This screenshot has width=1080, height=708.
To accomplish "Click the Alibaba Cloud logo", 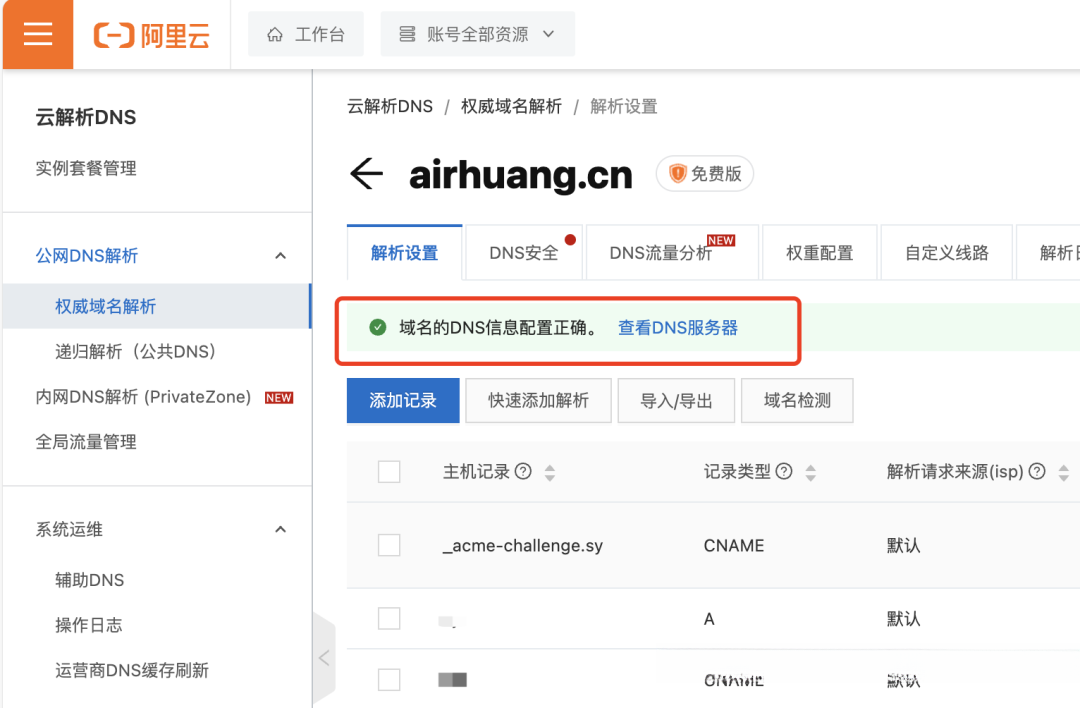I will pos(152,35).
